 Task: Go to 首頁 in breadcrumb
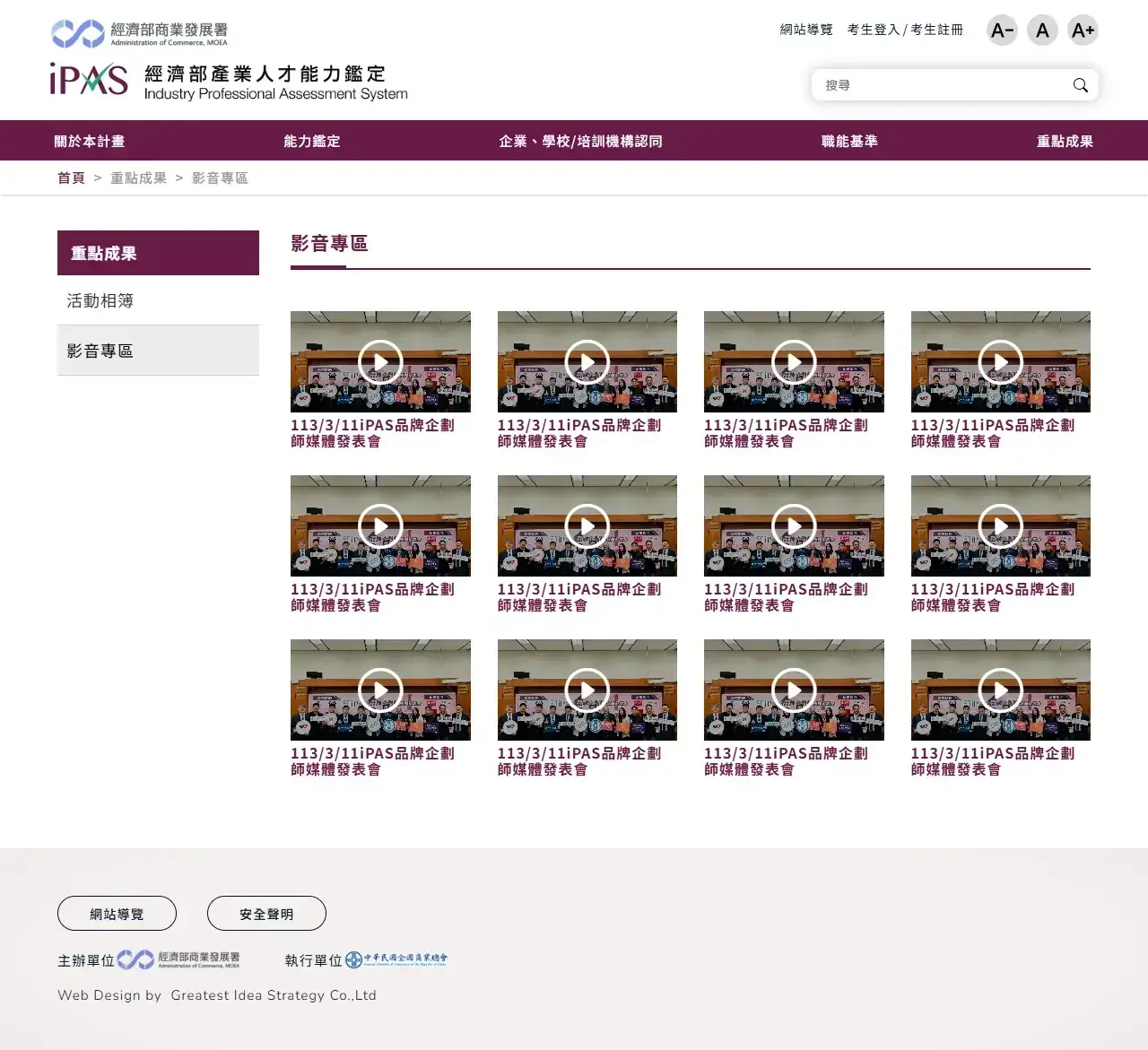tap(71, 178)
